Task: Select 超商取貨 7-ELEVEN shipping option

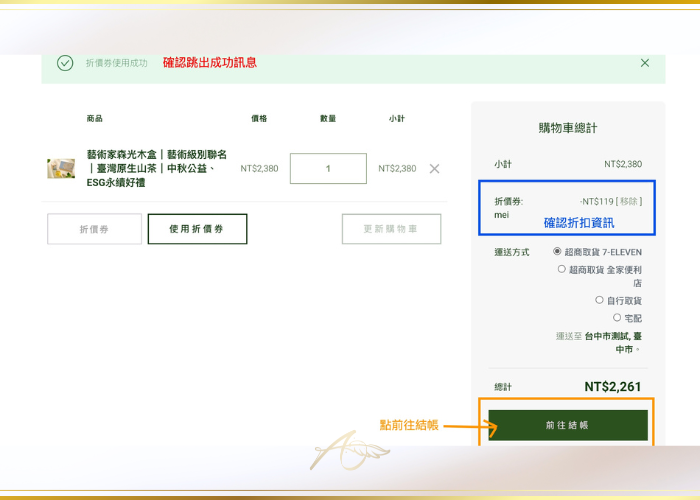Action: pos(557,251)
